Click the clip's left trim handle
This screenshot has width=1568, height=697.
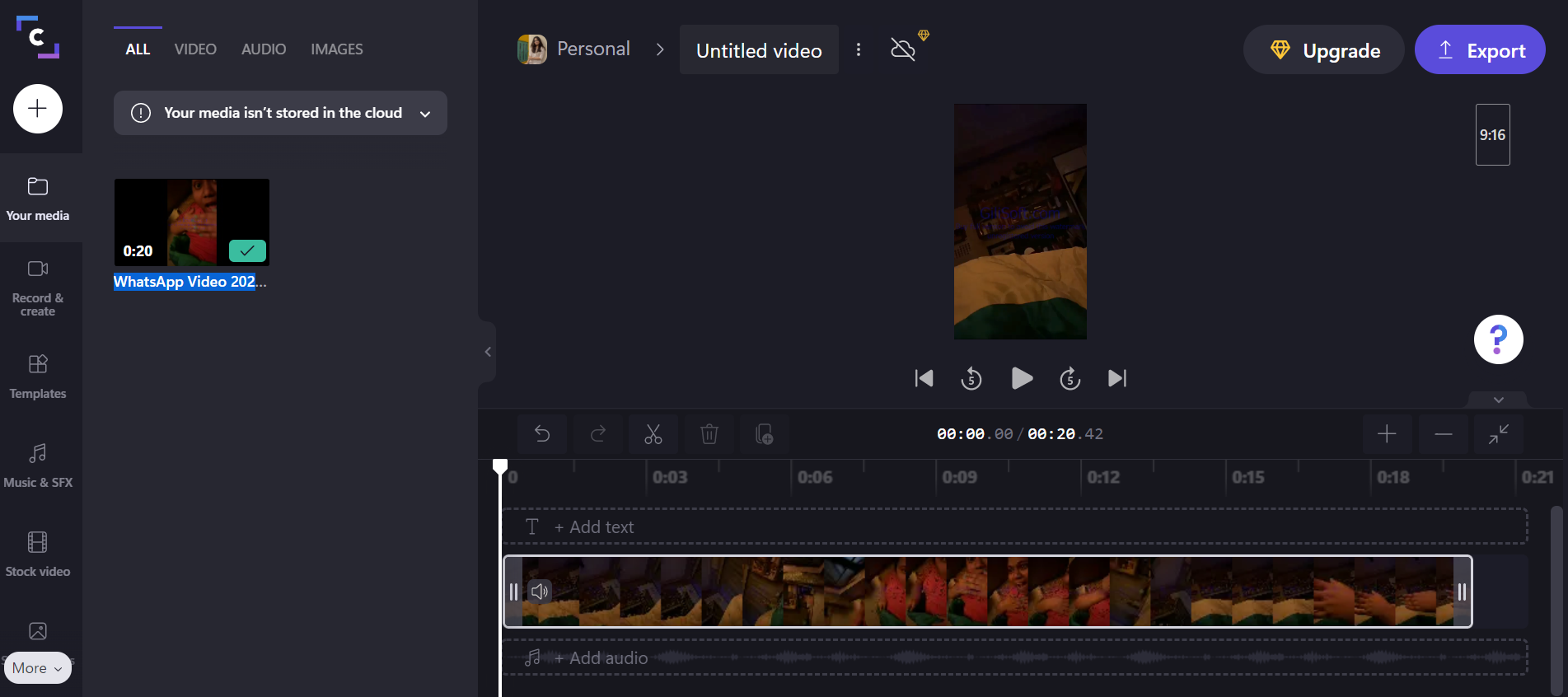coord(513,592)
